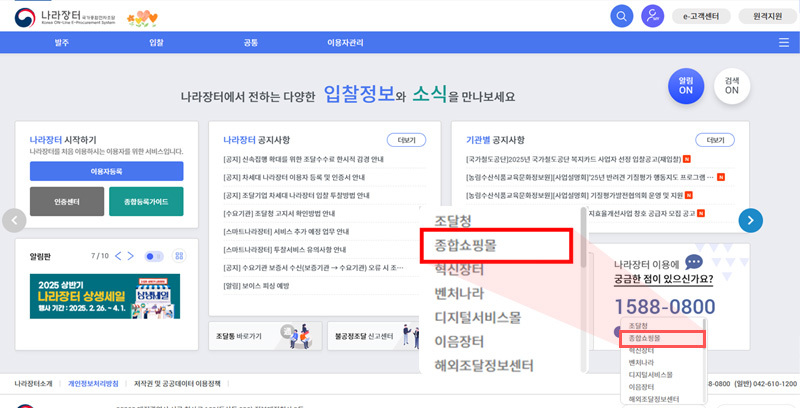Open 알림판 grid view icon

point(179,256)
